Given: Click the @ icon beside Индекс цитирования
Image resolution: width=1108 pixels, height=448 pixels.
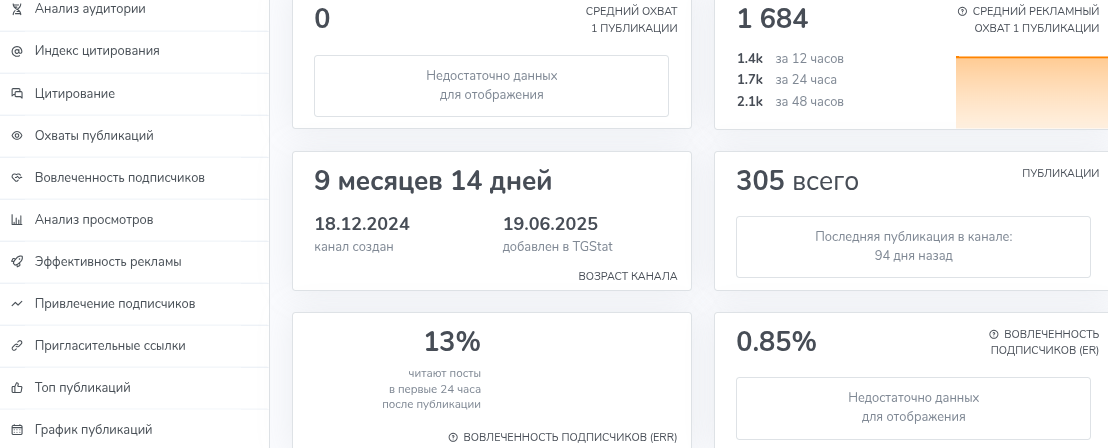Looking at the screenshot, I should click(x=16, y=51).
